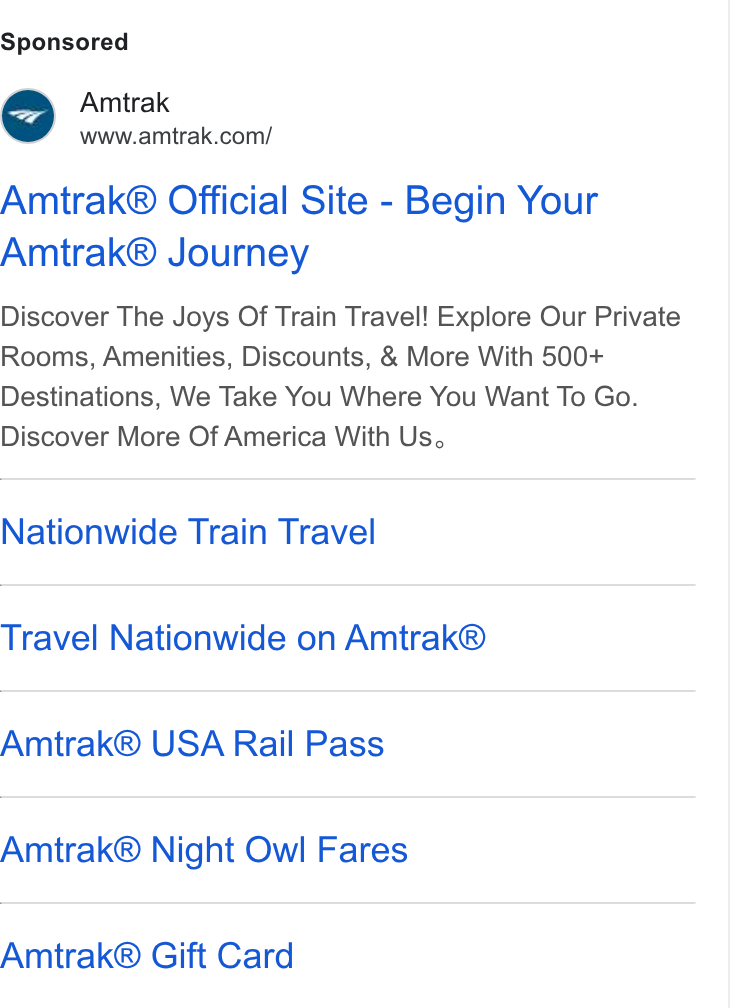Viewport: 730px width, 1008px height.
Task: Visit the www.amtrak.com/ URL
Action: 175,136
